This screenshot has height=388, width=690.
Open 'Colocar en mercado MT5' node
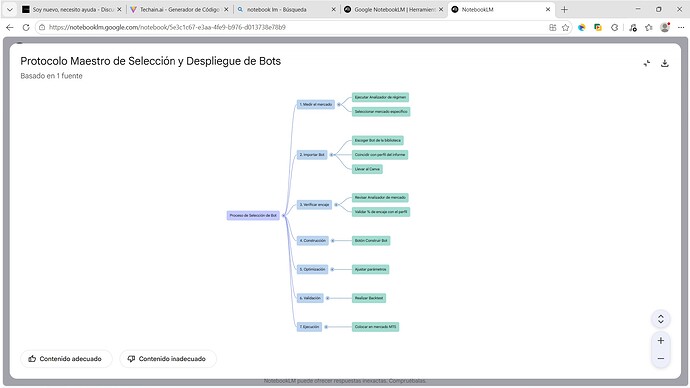[375, 327]
